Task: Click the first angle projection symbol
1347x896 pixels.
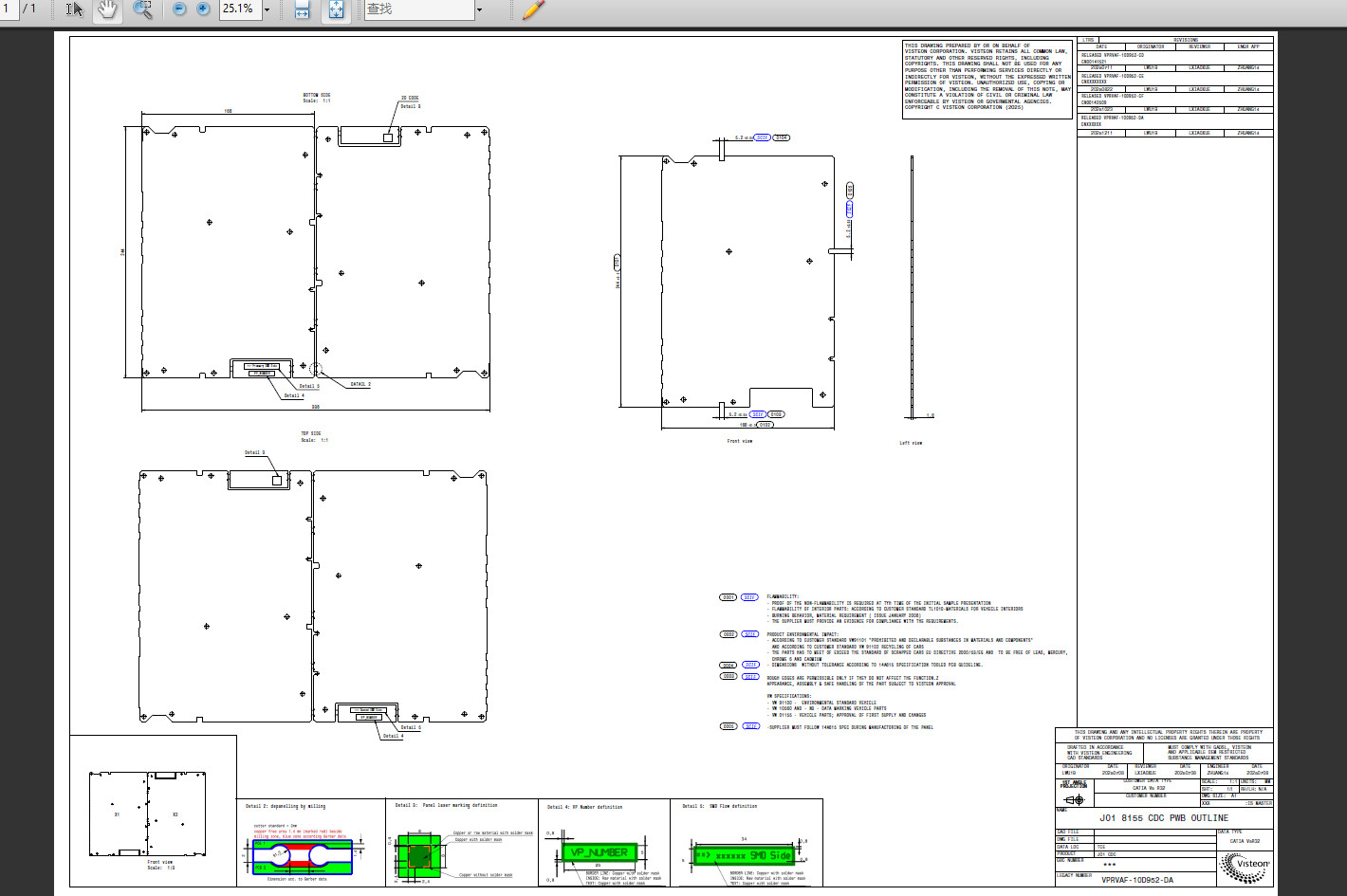Action: 1075,800
